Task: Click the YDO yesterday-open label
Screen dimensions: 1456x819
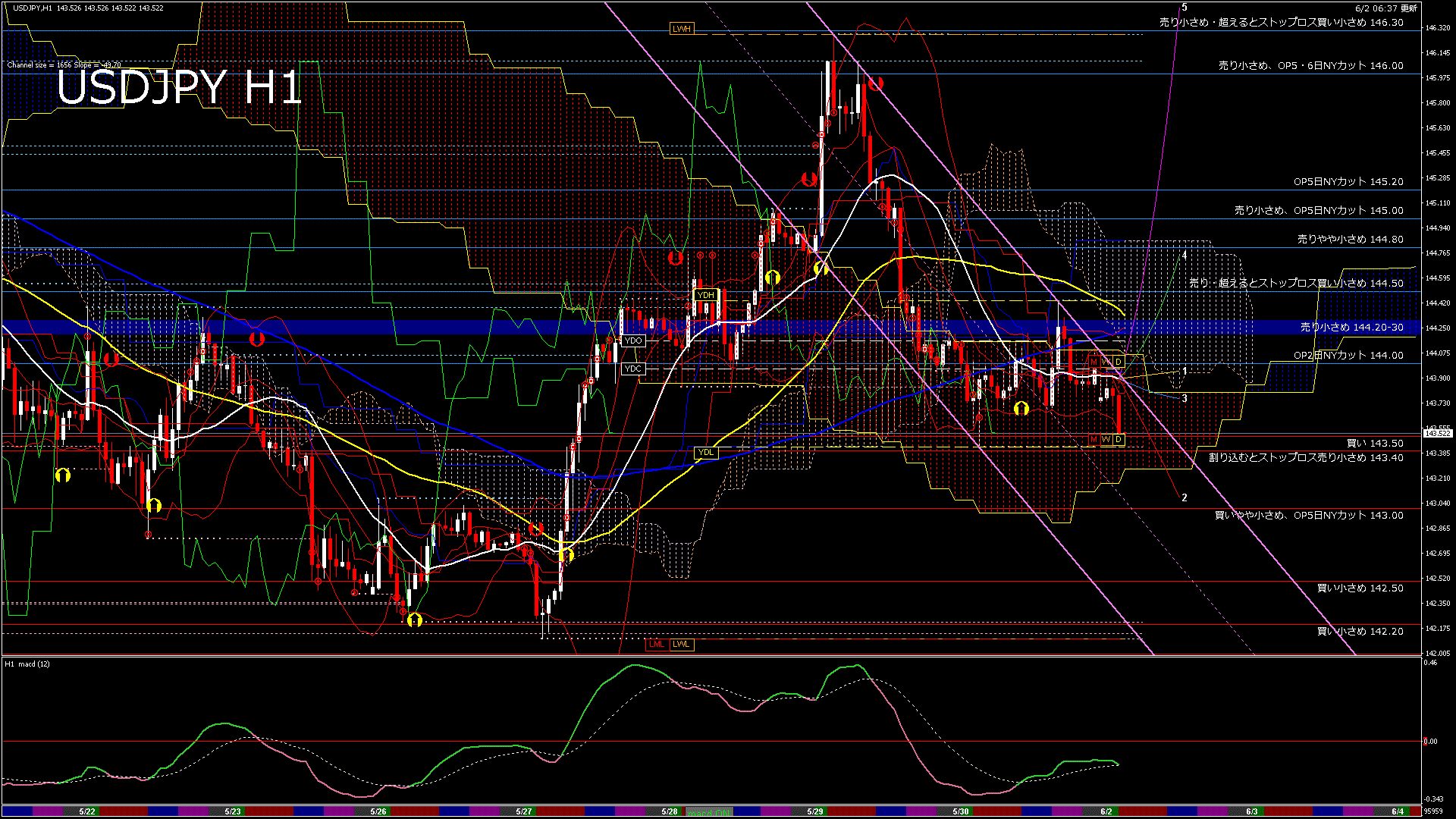Action: (x=633, y=340)
